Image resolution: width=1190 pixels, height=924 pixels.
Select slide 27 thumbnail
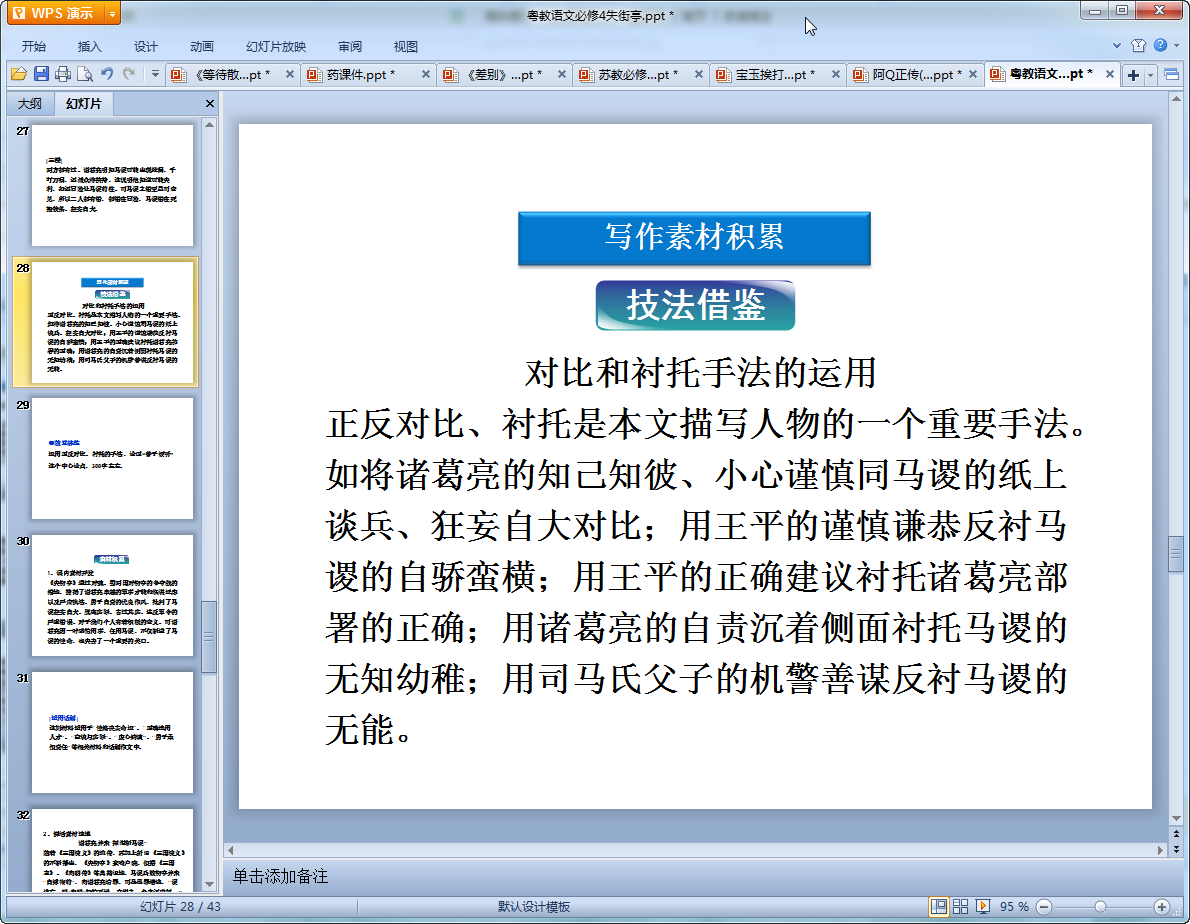tap(112, 185)
